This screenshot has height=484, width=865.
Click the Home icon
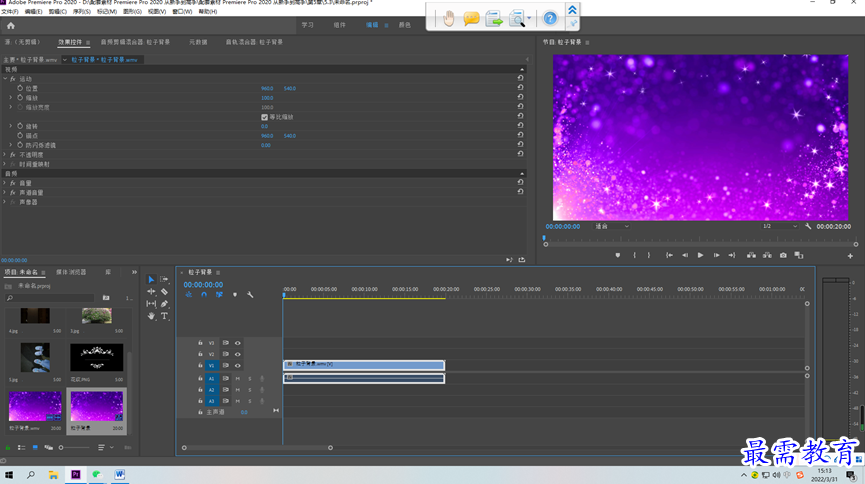point(10,25)
